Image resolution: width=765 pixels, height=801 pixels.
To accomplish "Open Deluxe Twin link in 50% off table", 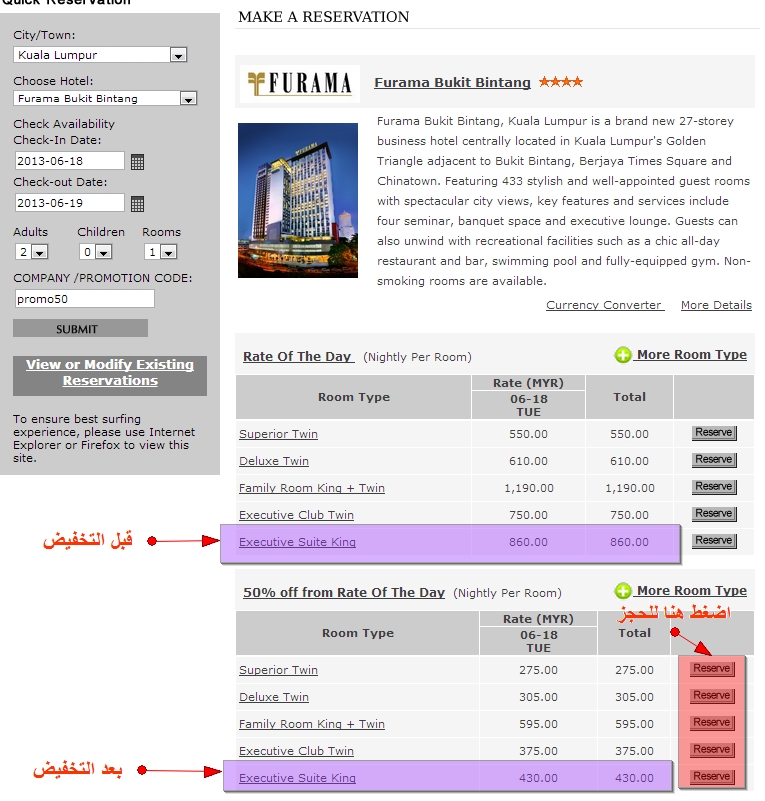I will tap(274, 697).
